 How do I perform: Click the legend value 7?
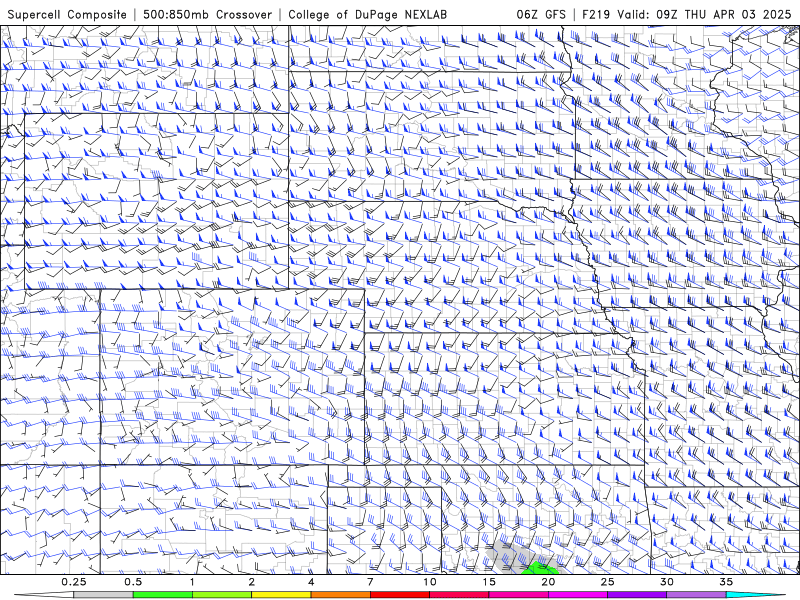point(370,582)
